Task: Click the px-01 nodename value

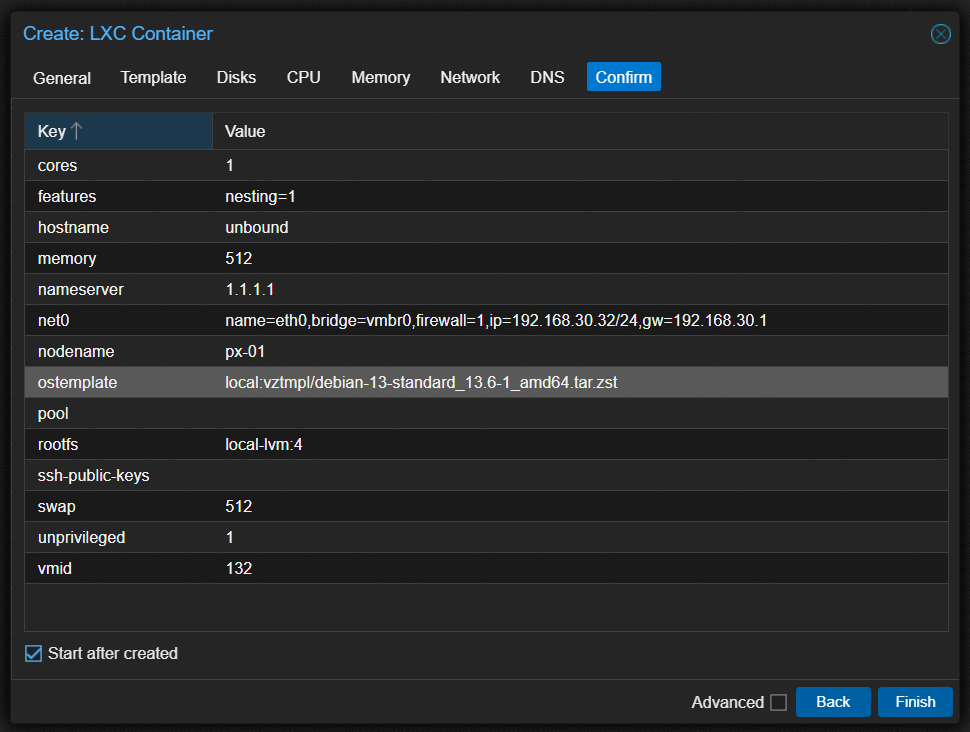Action: tap(244, 351)
